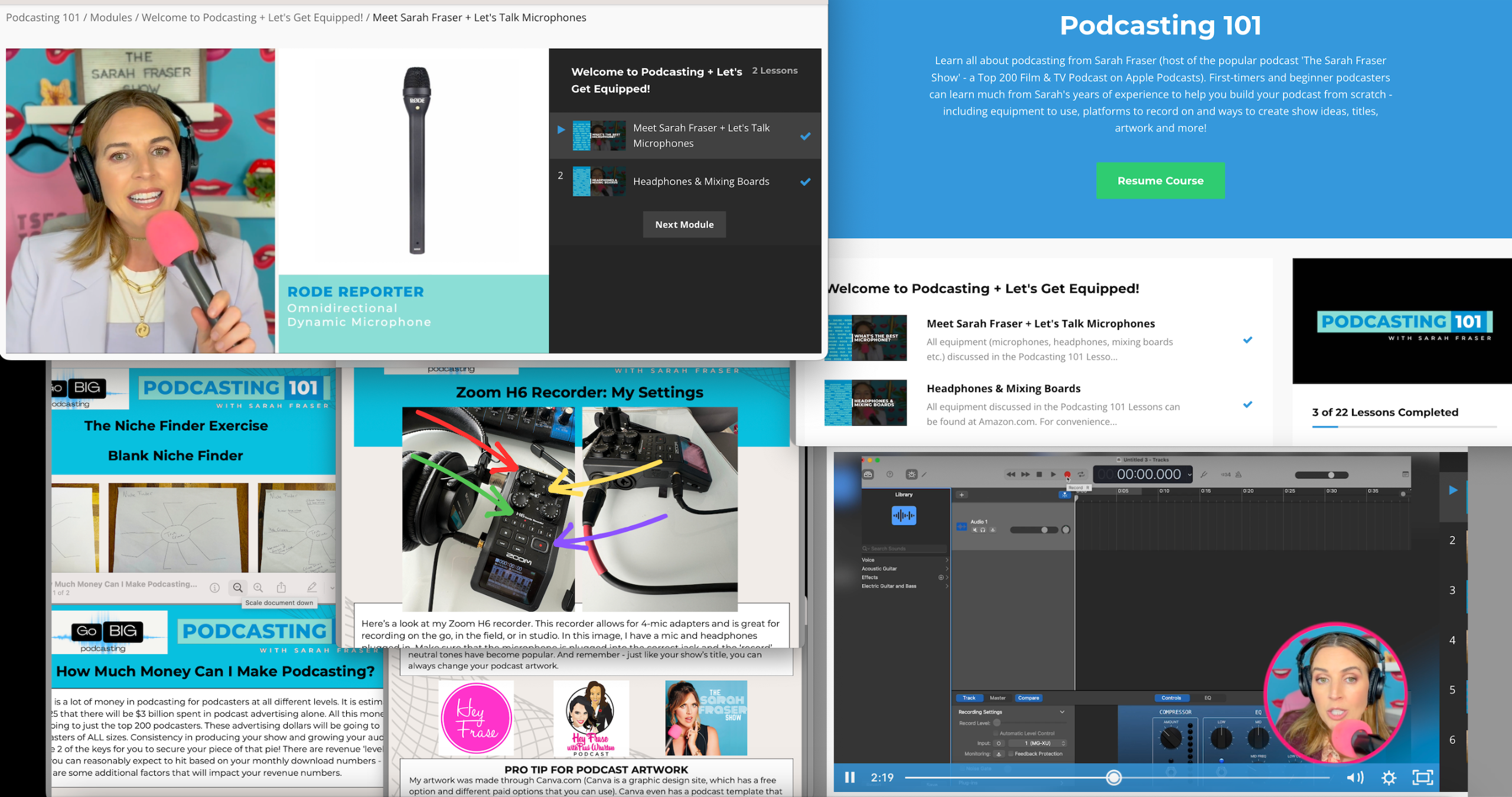Image resolution: width=1512 pixels, height=797 pixels.
Task: Open the share icon in Preview toolbar
Action: (281, 587)
